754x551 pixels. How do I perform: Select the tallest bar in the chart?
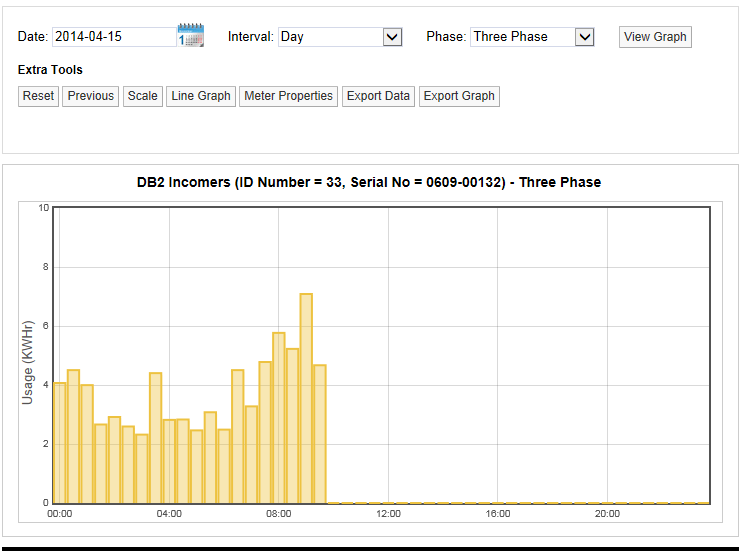306,398
